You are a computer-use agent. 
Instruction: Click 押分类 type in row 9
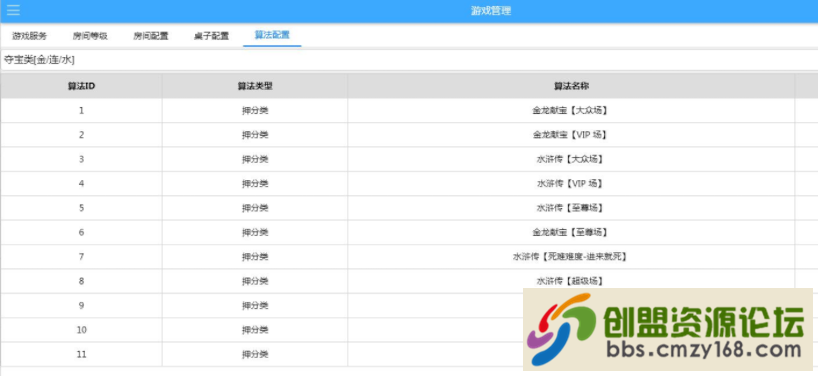click(x=255, y=305)
